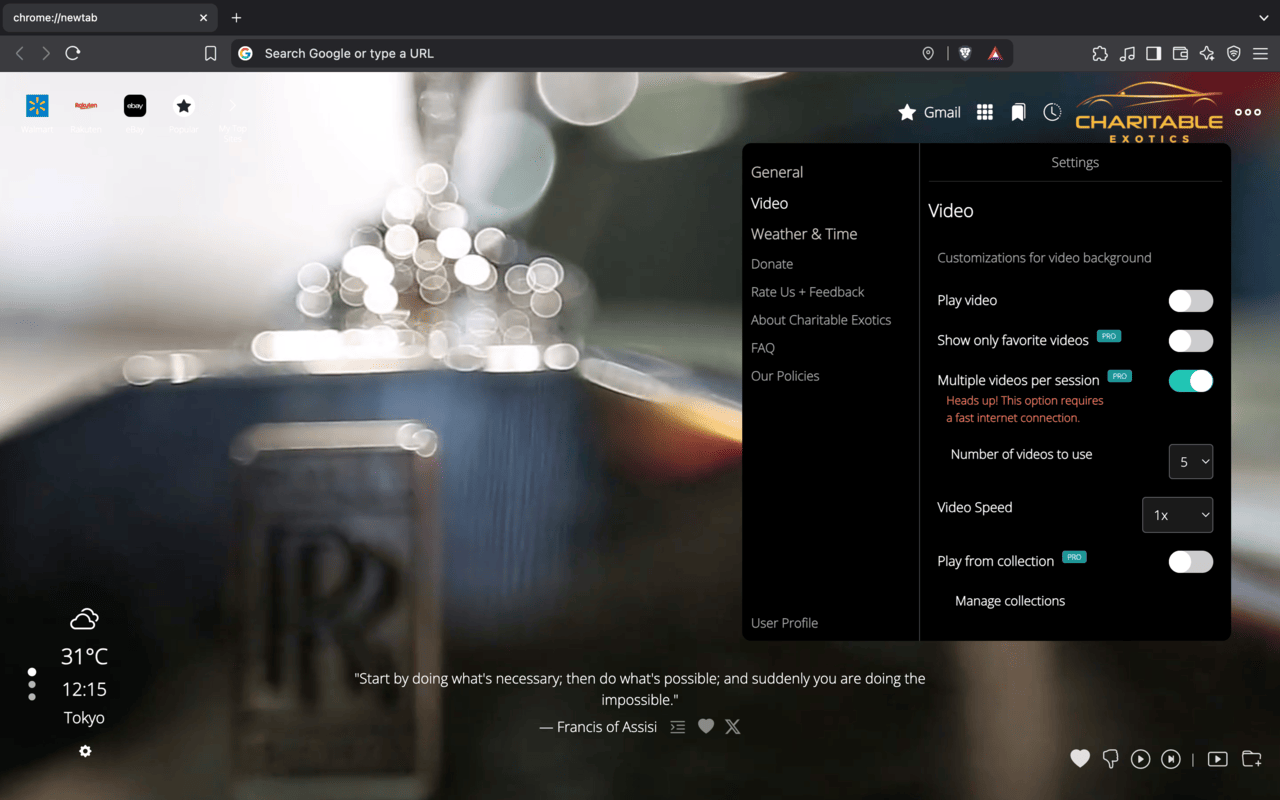
Task: Open the Brave Shields lion icon
Action: pyautogui.click(x=965, y=54)
